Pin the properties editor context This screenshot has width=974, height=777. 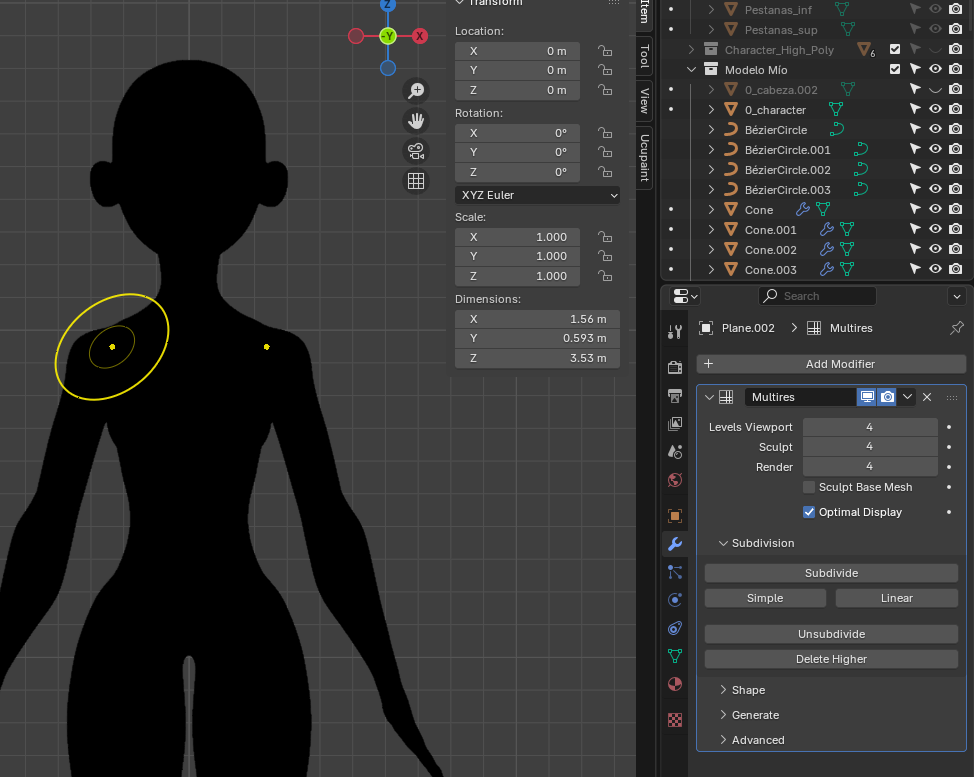pos(956,328)
